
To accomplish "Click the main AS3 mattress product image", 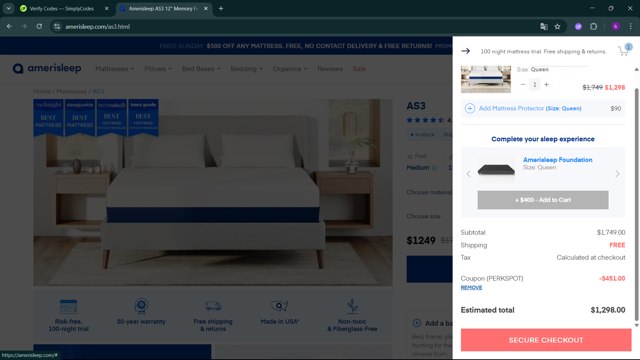I will [x=213, y=192].
